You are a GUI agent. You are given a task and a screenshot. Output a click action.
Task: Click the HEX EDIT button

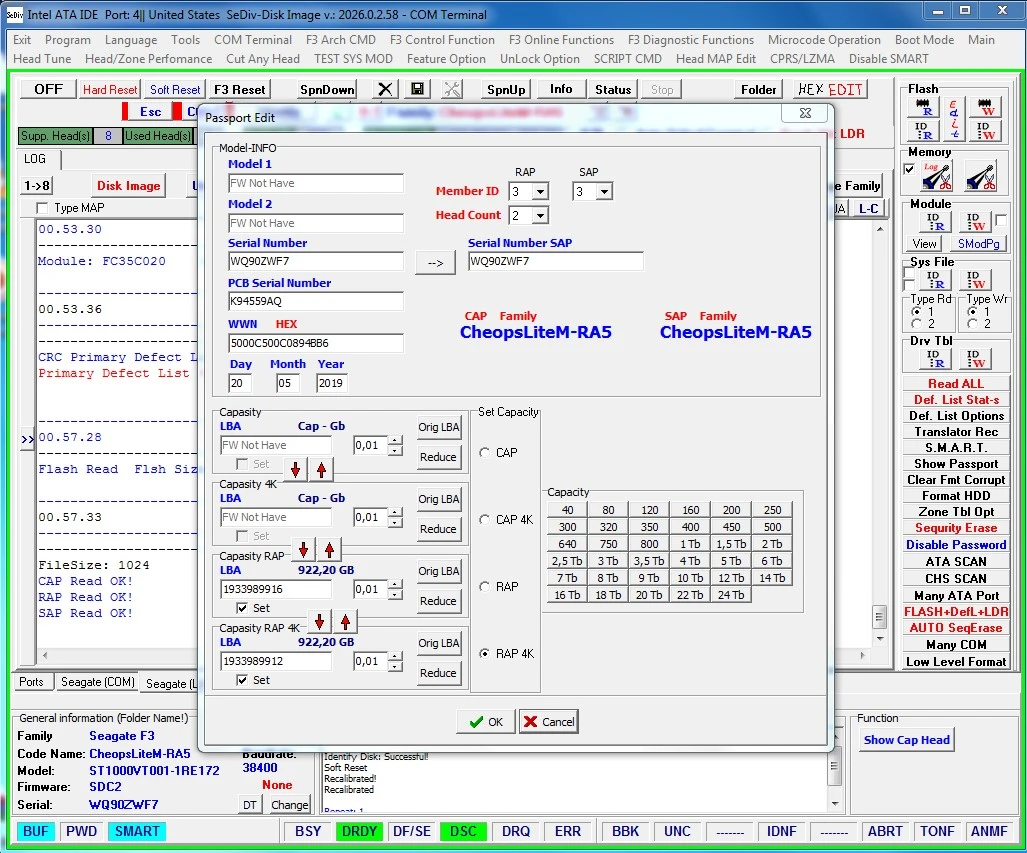[830, 90]
